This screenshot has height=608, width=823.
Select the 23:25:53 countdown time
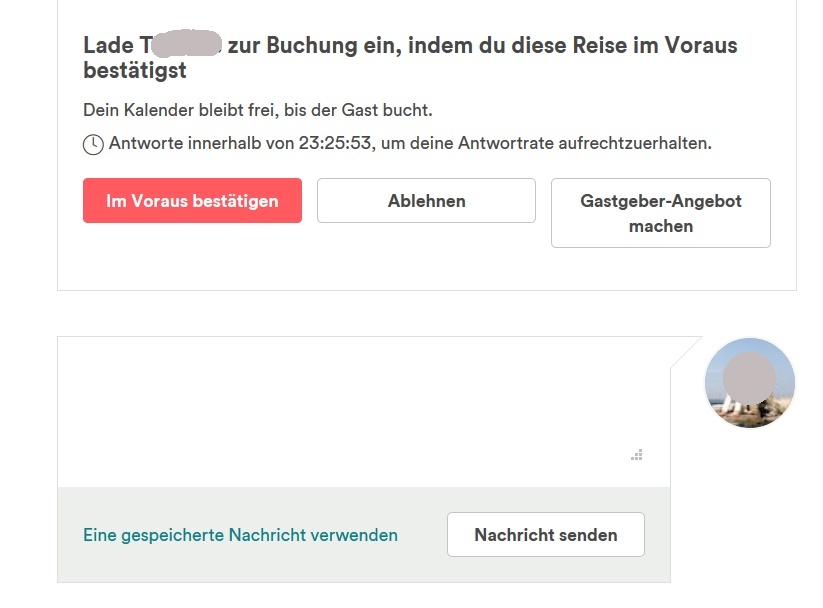click(335, 143)
